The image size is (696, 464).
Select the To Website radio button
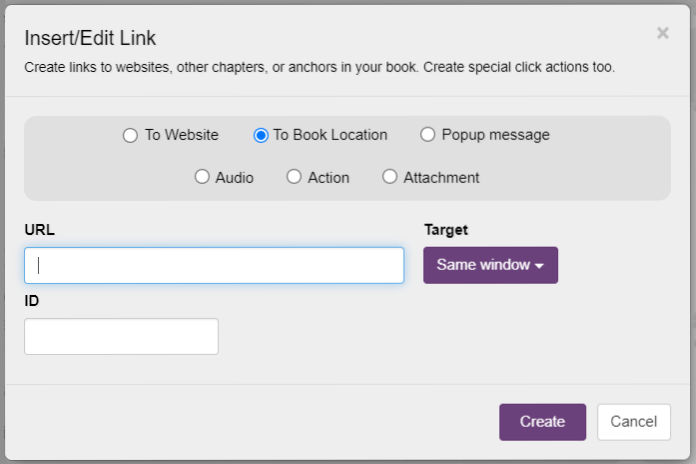(130, 135)
